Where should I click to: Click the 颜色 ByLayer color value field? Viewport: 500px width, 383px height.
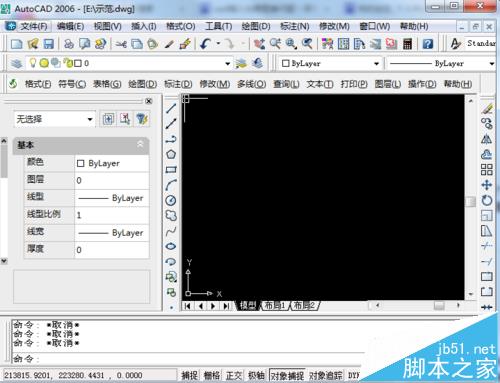click(112, 163)
